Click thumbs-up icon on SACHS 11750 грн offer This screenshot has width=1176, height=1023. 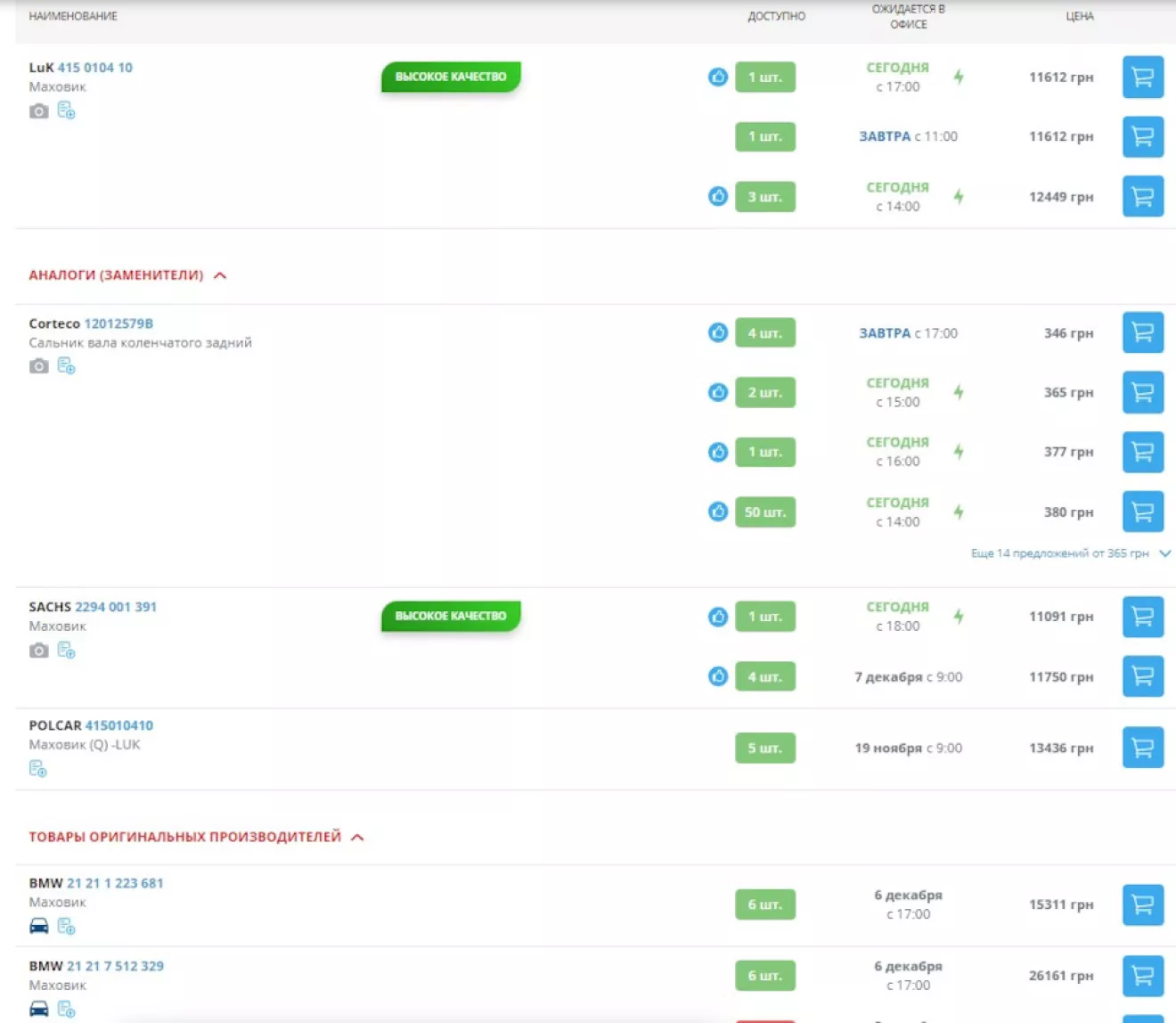point(718,676)
